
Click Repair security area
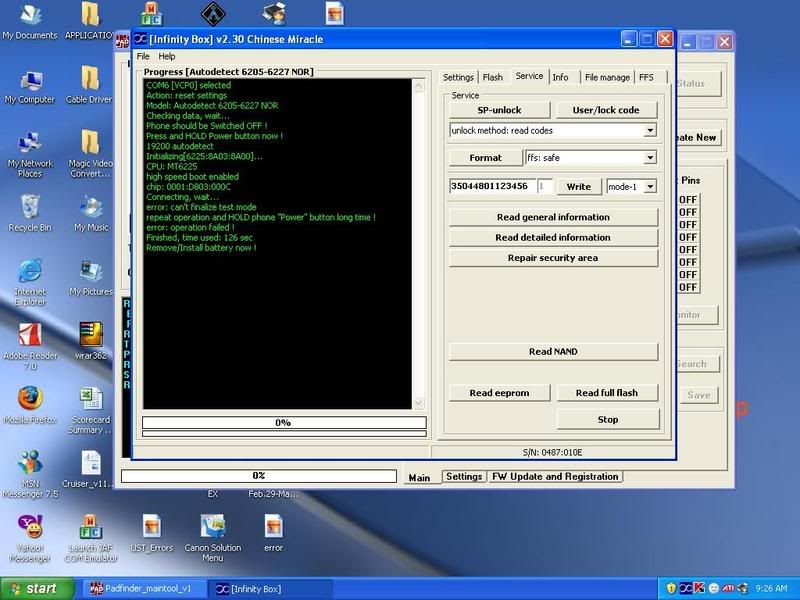pos(553,258)
